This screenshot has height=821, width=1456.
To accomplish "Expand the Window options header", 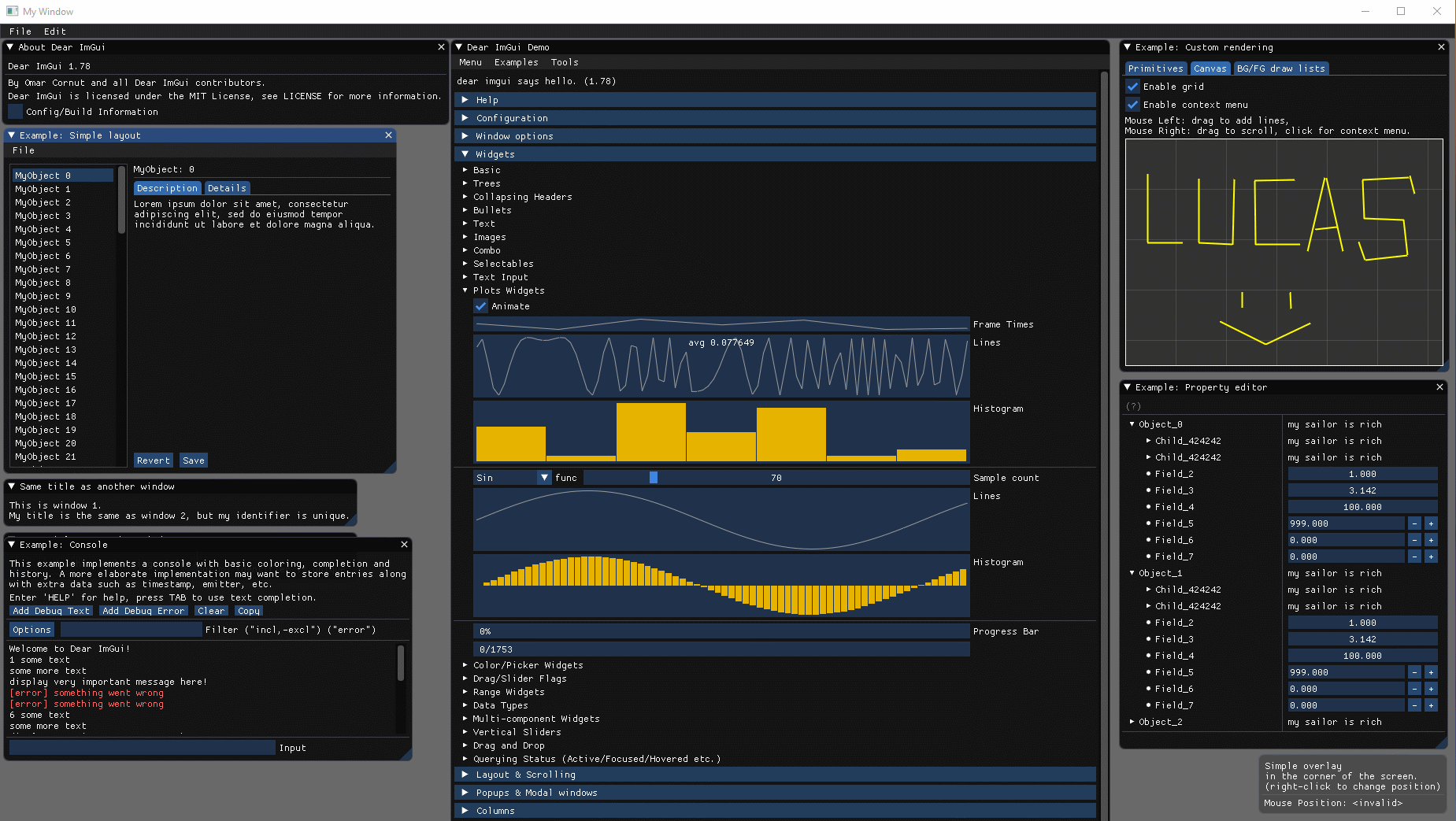I will (x=776, y=136).
